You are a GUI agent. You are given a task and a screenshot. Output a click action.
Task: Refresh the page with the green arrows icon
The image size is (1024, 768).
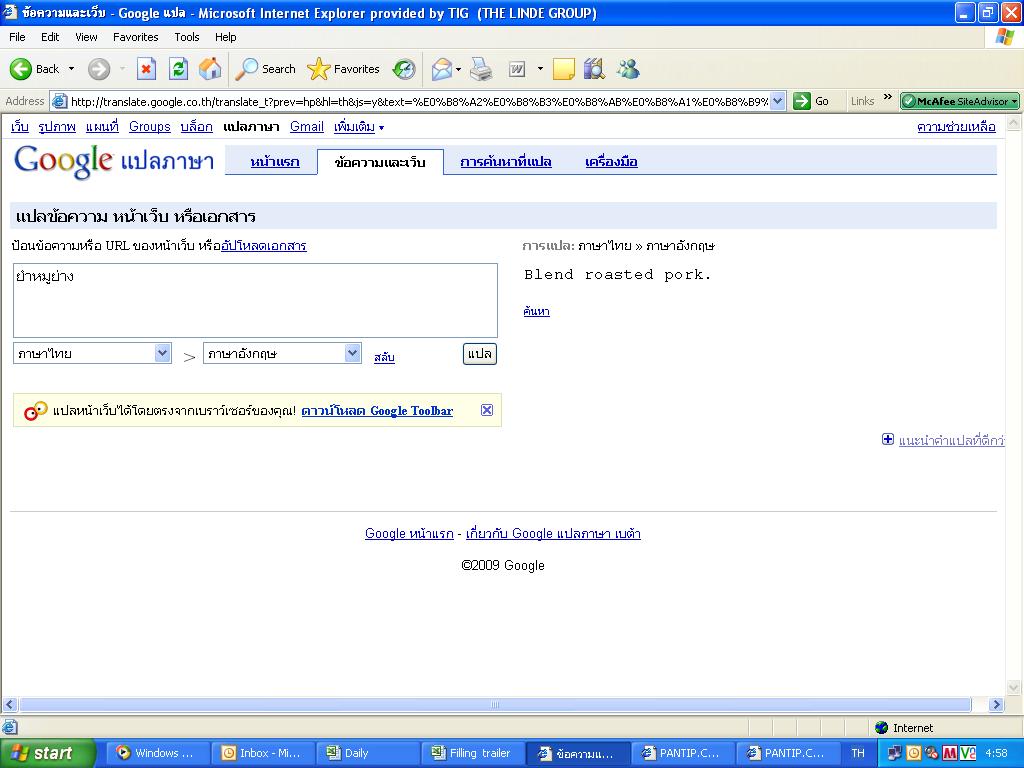178,69
